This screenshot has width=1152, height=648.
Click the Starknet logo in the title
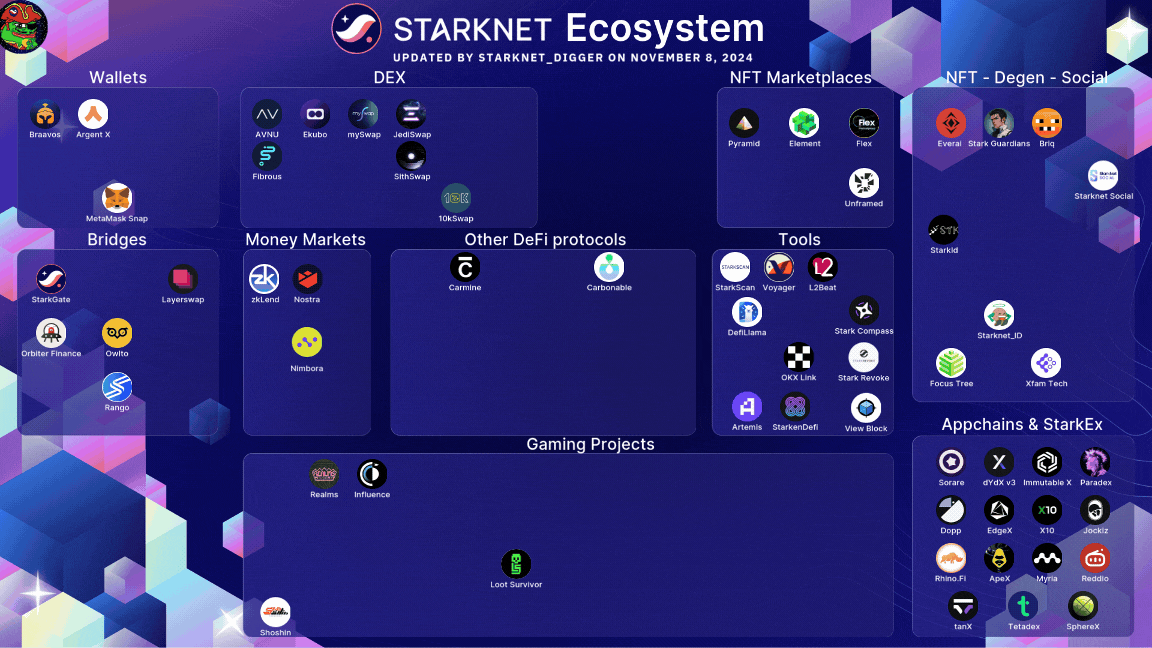coord(356,29)
